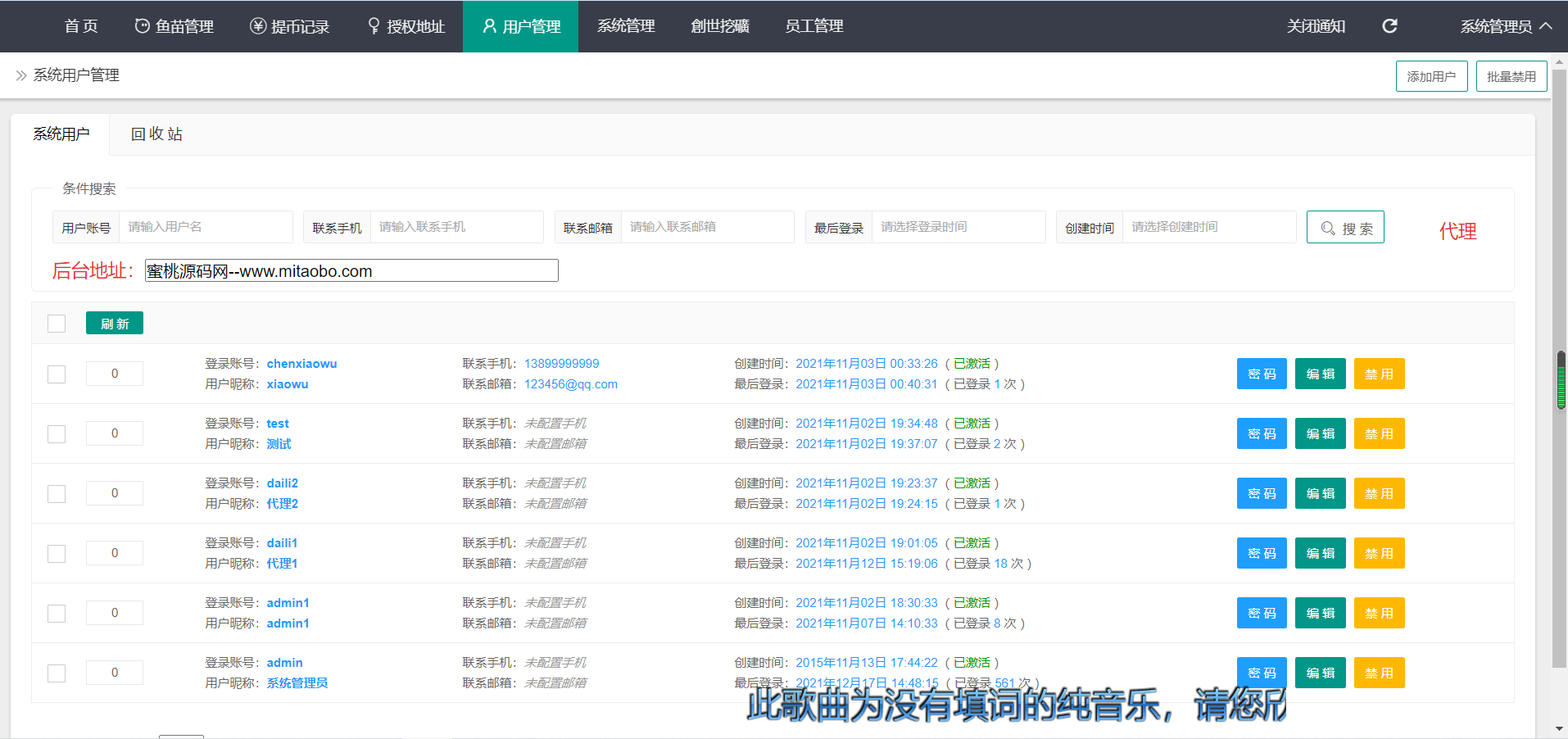
Task: Focus the 用户账号 username input field
Action: pos(205,227)
